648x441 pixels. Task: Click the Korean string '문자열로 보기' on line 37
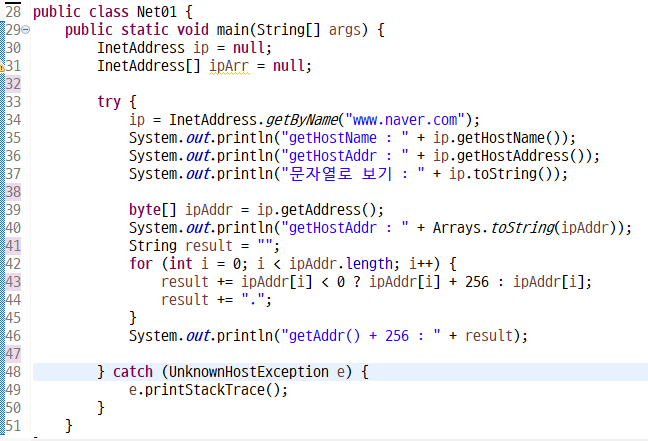340,174
